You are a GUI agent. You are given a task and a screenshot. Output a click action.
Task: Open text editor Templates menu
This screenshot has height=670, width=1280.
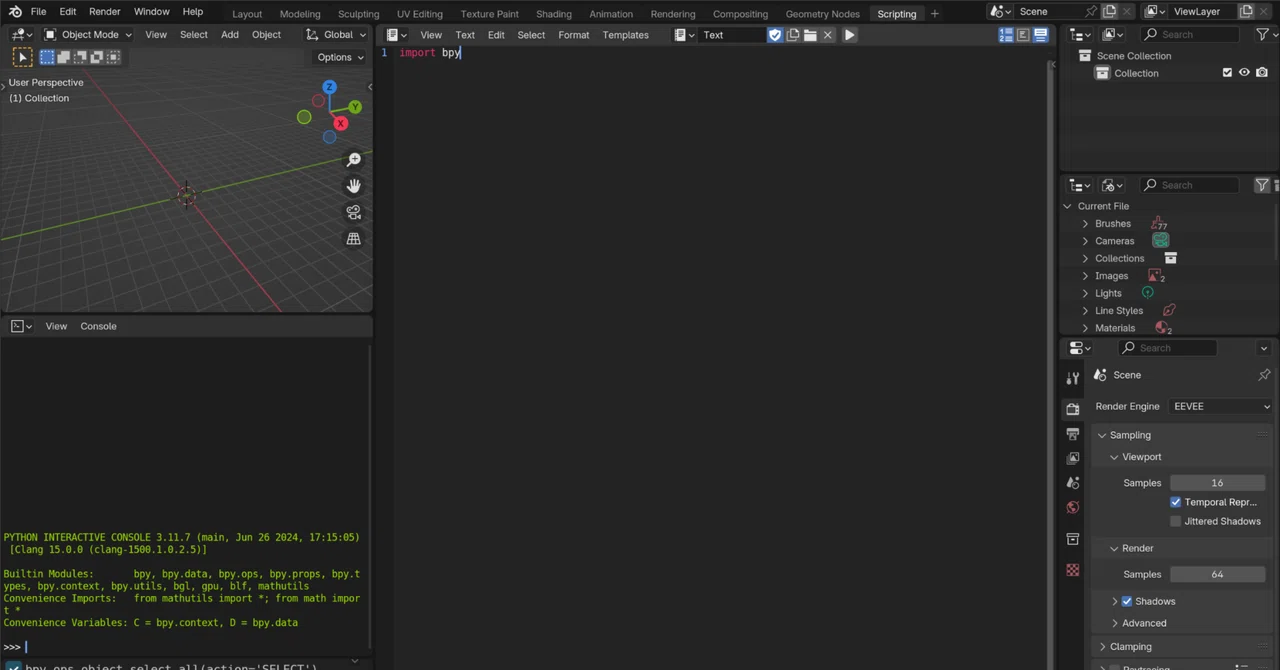pyautogui.click(x=625, y=35)
